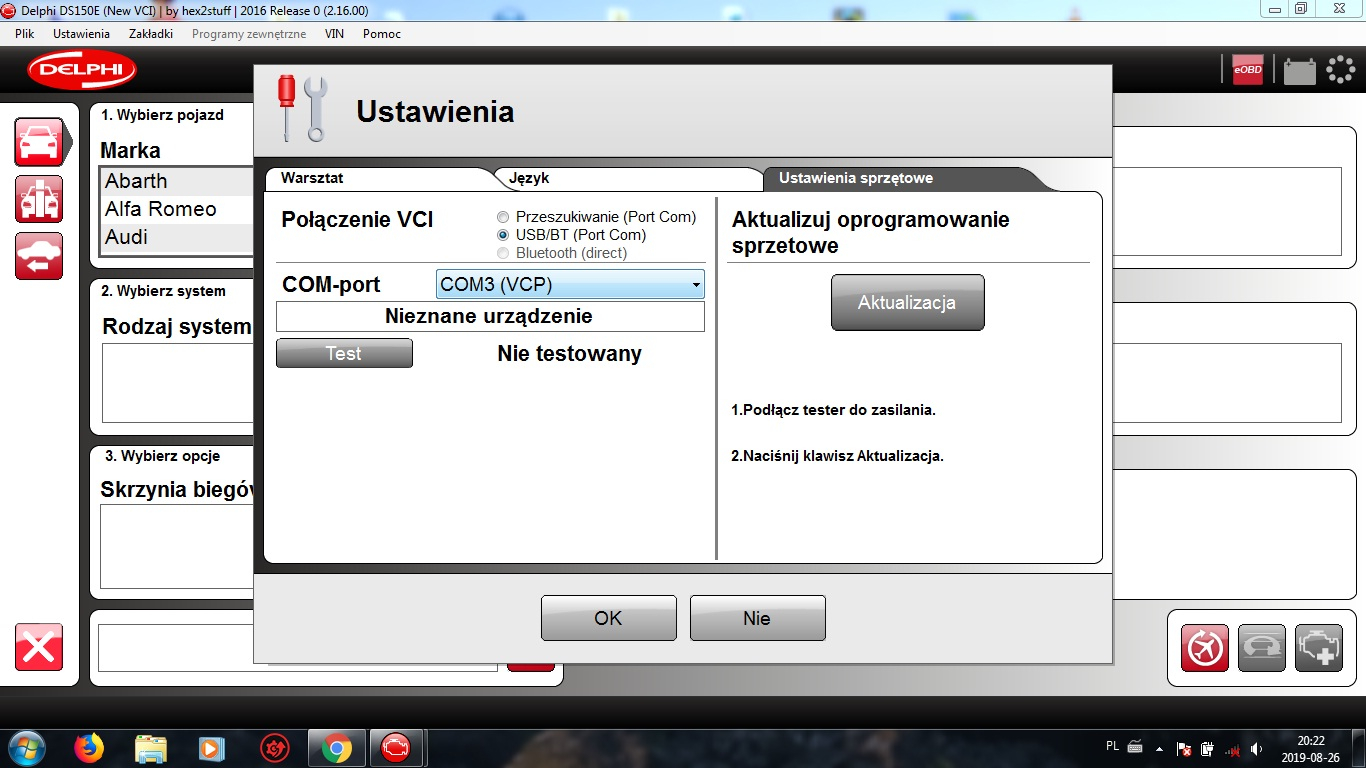Click the keyboard icon in system tray
This screenshot has width=1366, height=768.
pyautogui.click(x=1135, y=746)
